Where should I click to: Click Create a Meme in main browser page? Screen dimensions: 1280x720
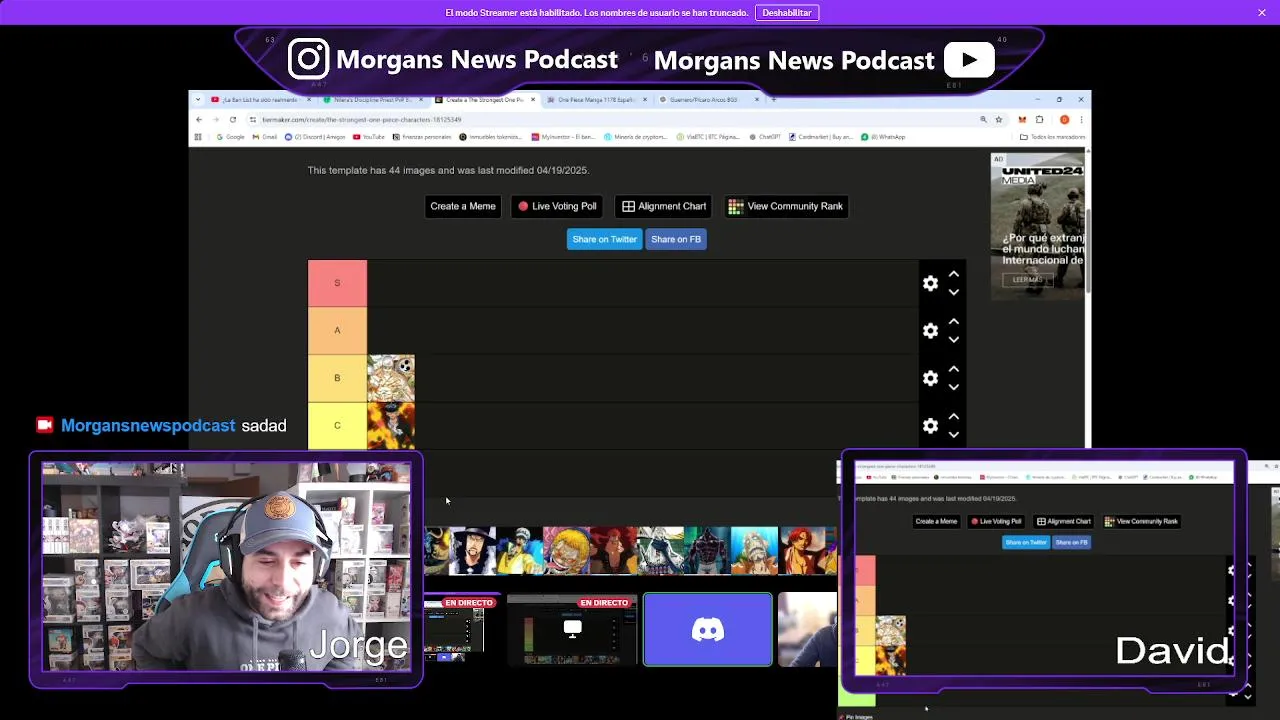pyautogui.click(x=463, y=206)
